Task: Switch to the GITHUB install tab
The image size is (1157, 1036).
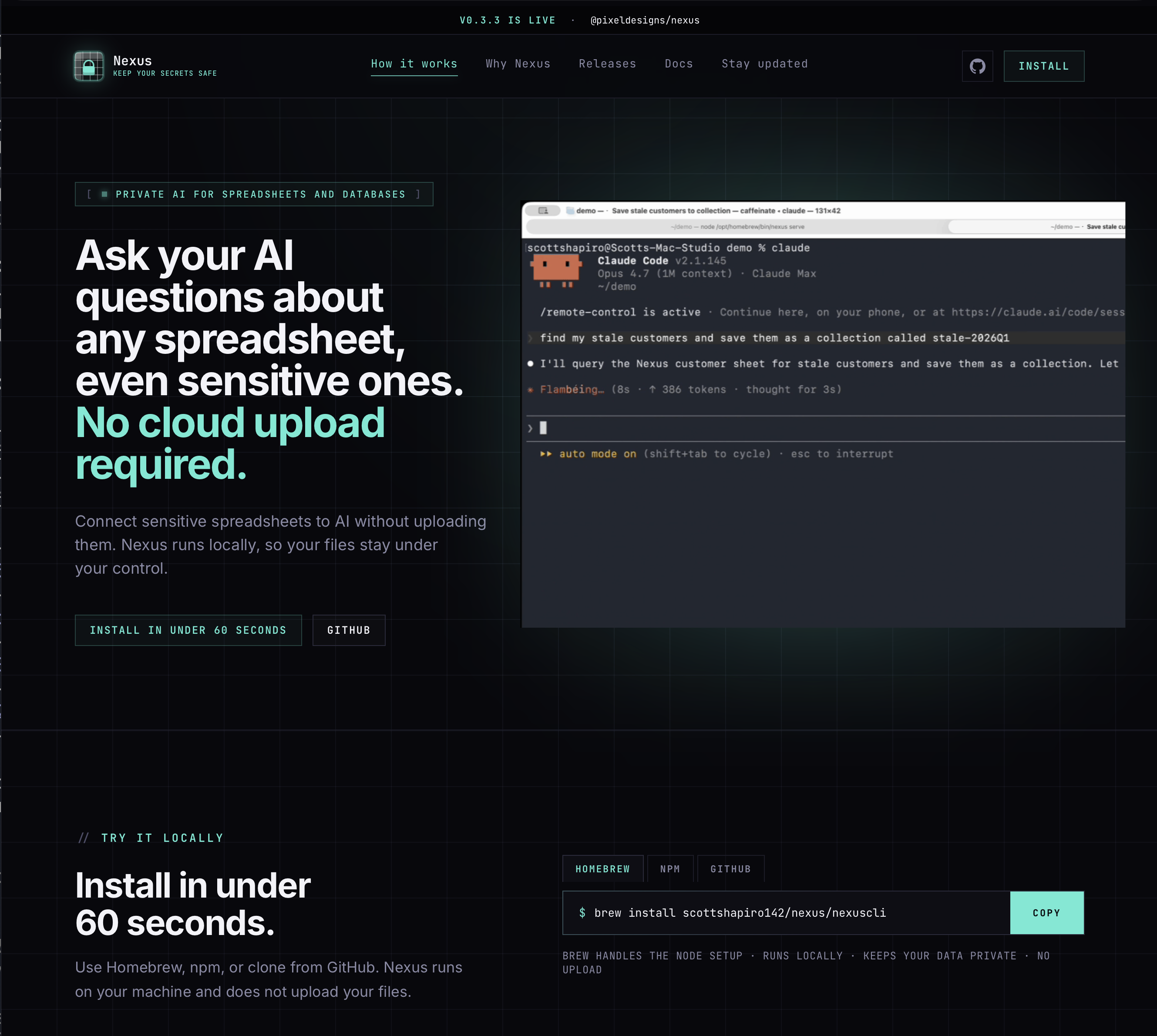Action: 731,869
